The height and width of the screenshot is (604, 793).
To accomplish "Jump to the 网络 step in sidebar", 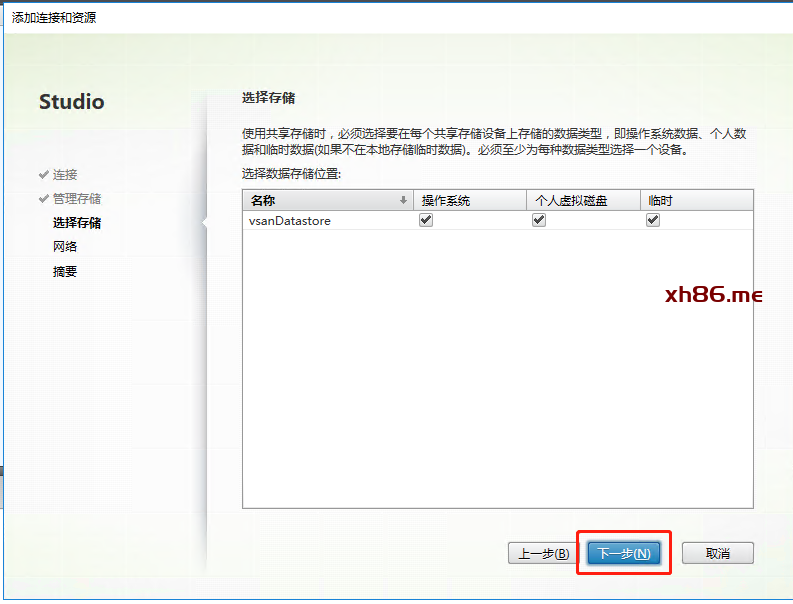I will point(65,247).
